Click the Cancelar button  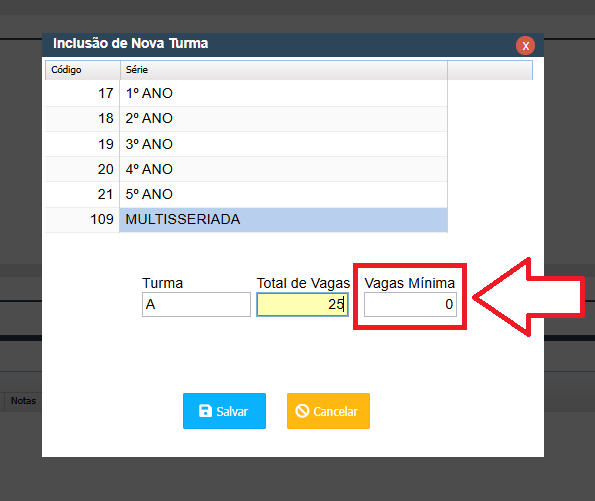(x=328, y=411)
